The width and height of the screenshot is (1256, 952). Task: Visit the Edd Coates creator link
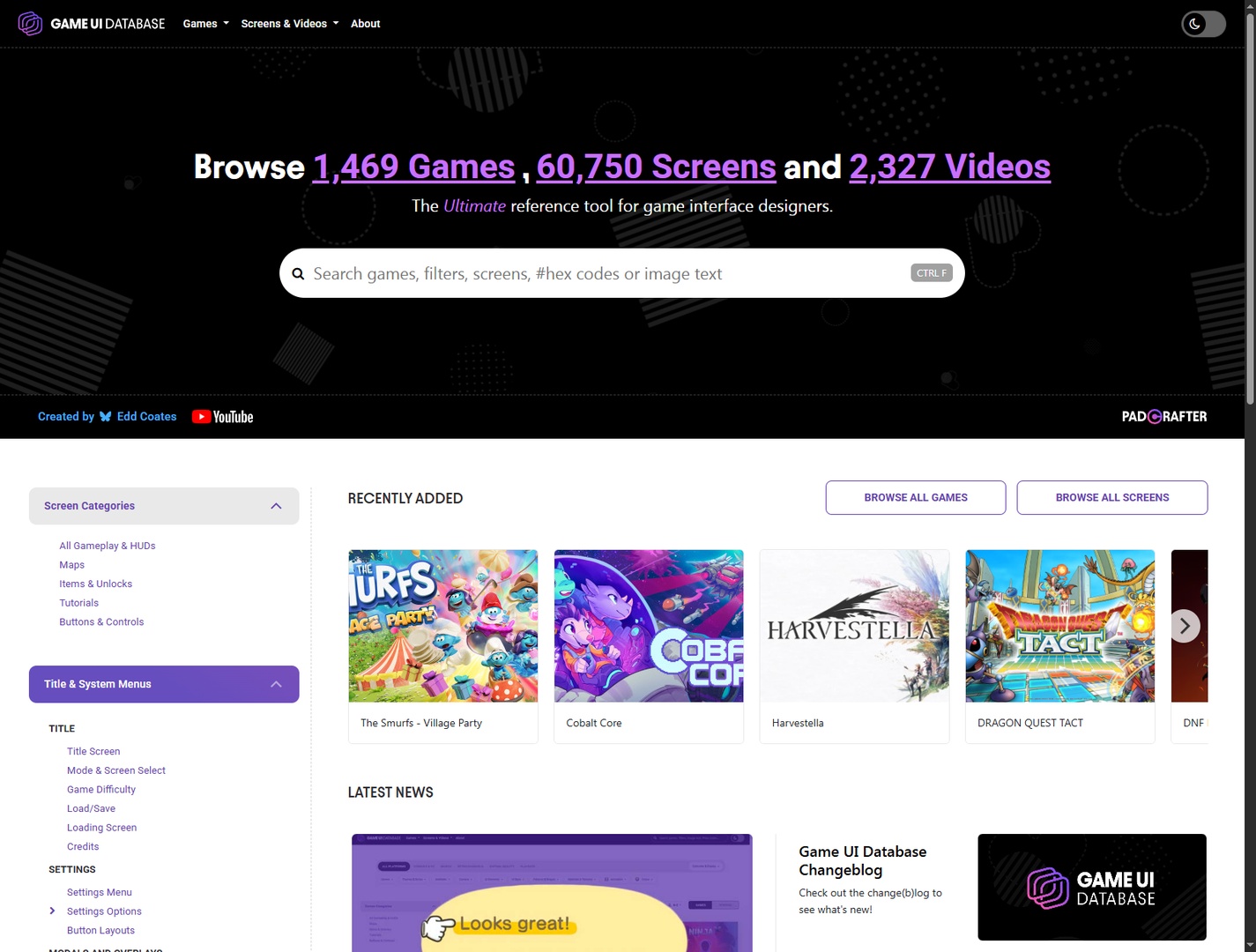[x=146, y=417]
